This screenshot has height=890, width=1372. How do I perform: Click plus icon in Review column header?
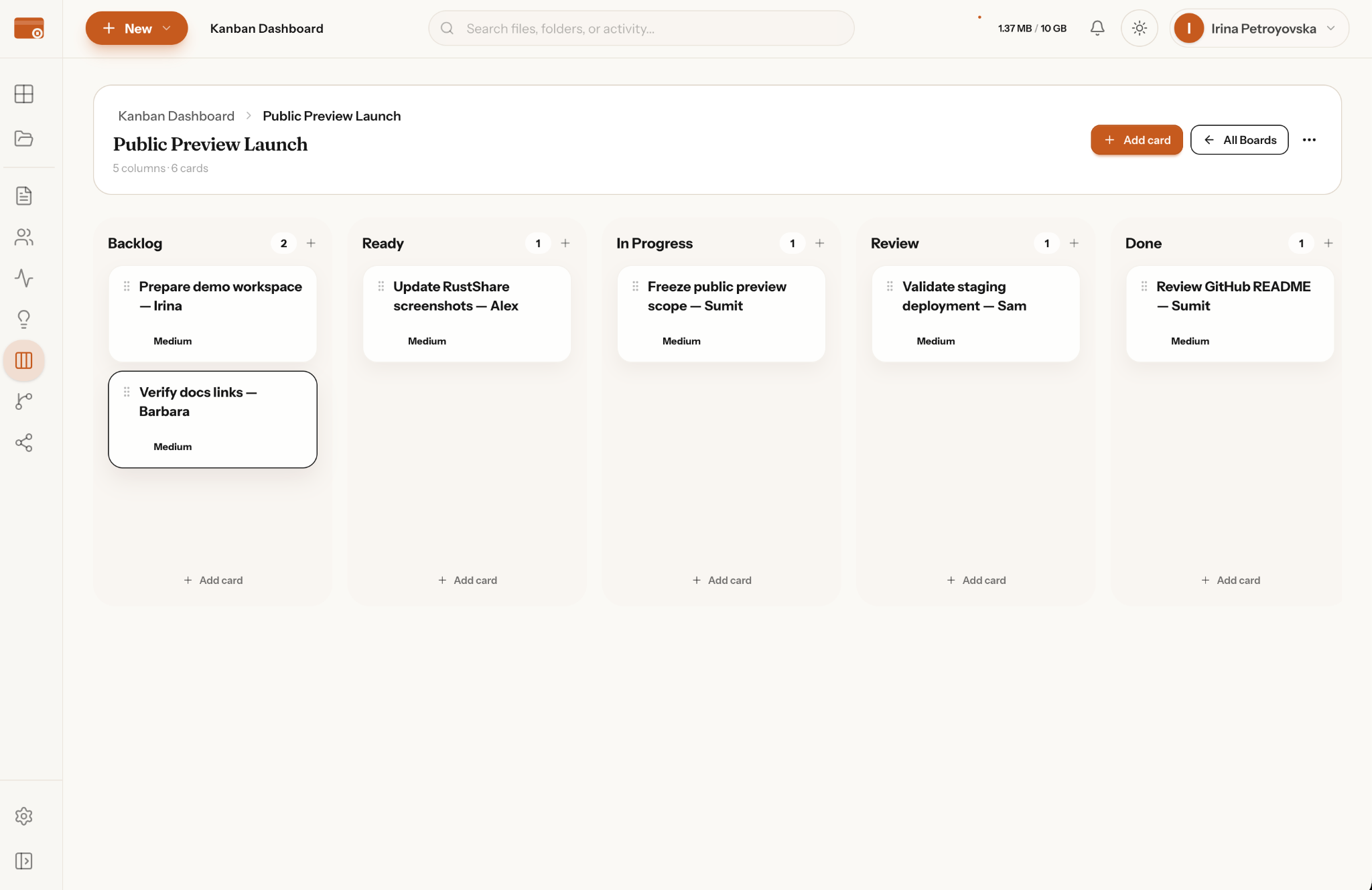[1074, 243]
